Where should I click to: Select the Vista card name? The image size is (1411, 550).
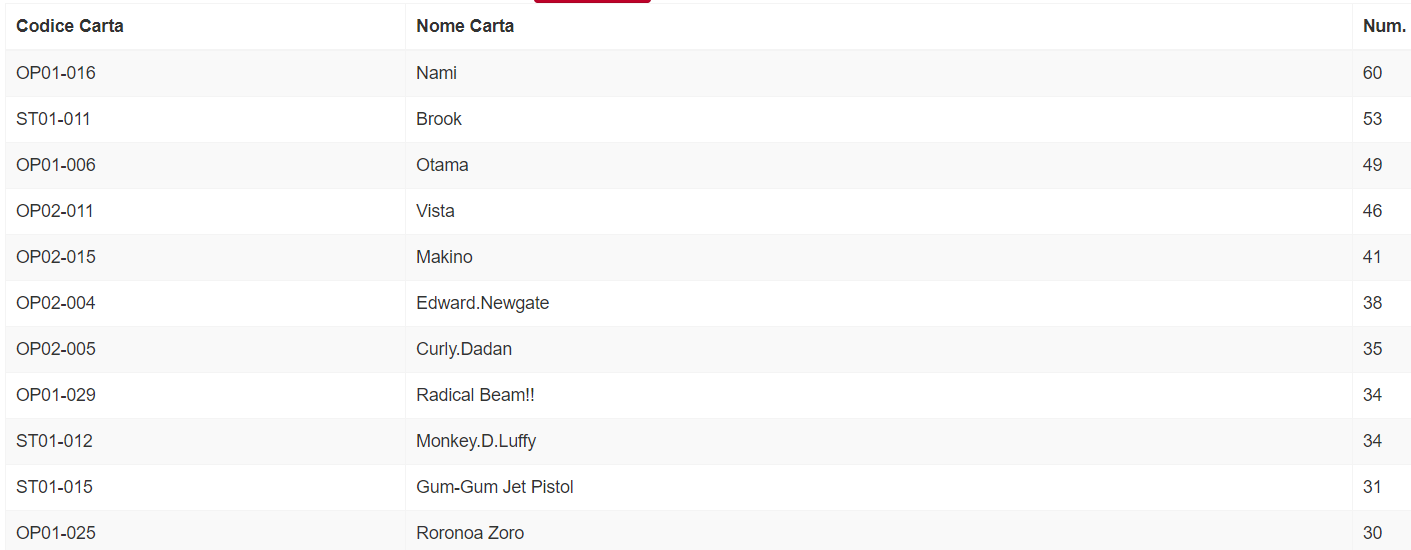pyautogui.click(x=435, y=211)
